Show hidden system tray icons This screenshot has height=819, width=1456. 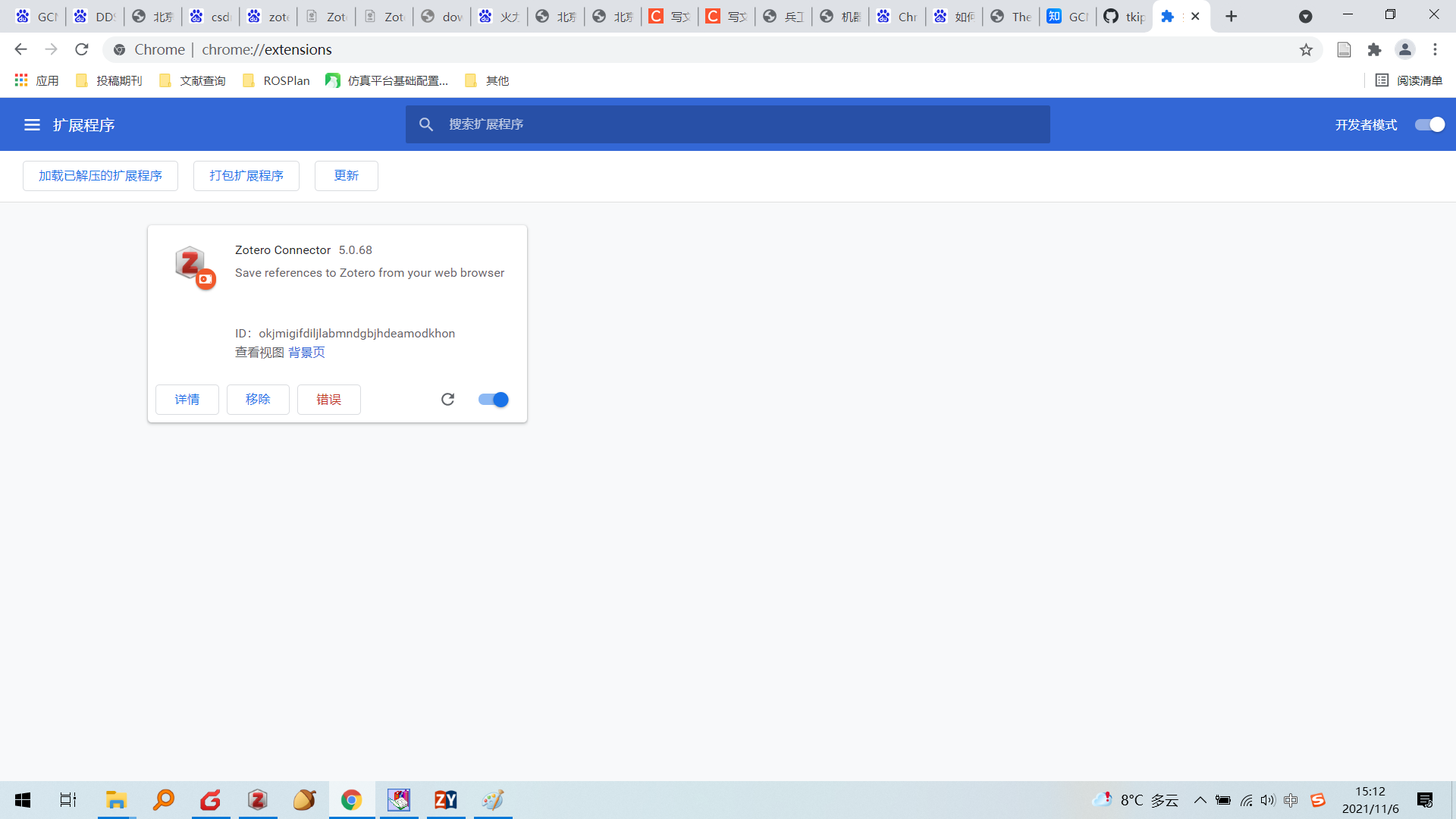tap(1200, 800)
